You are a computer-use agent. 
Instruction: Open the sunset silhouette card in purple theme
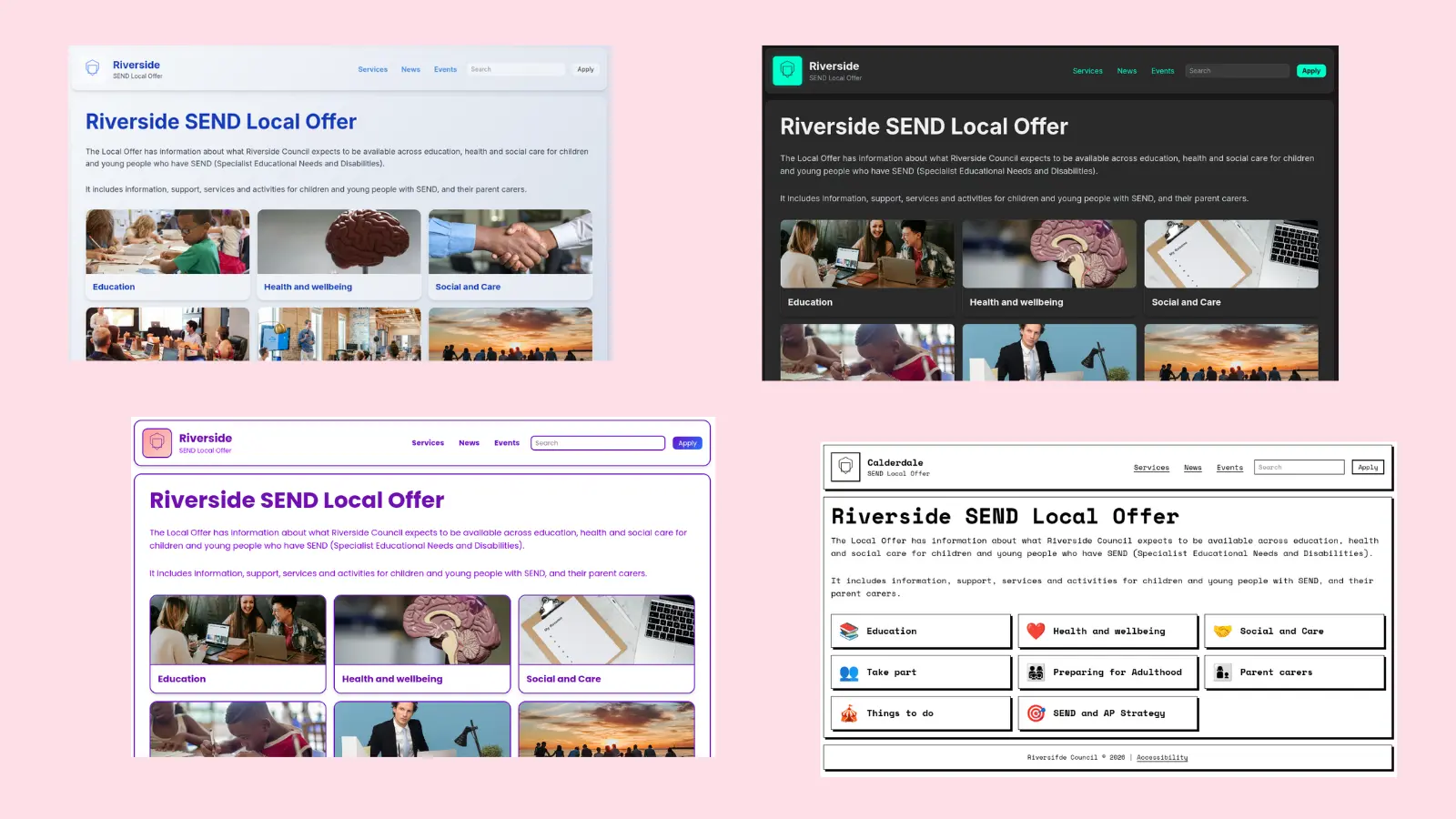pos(607,729)
